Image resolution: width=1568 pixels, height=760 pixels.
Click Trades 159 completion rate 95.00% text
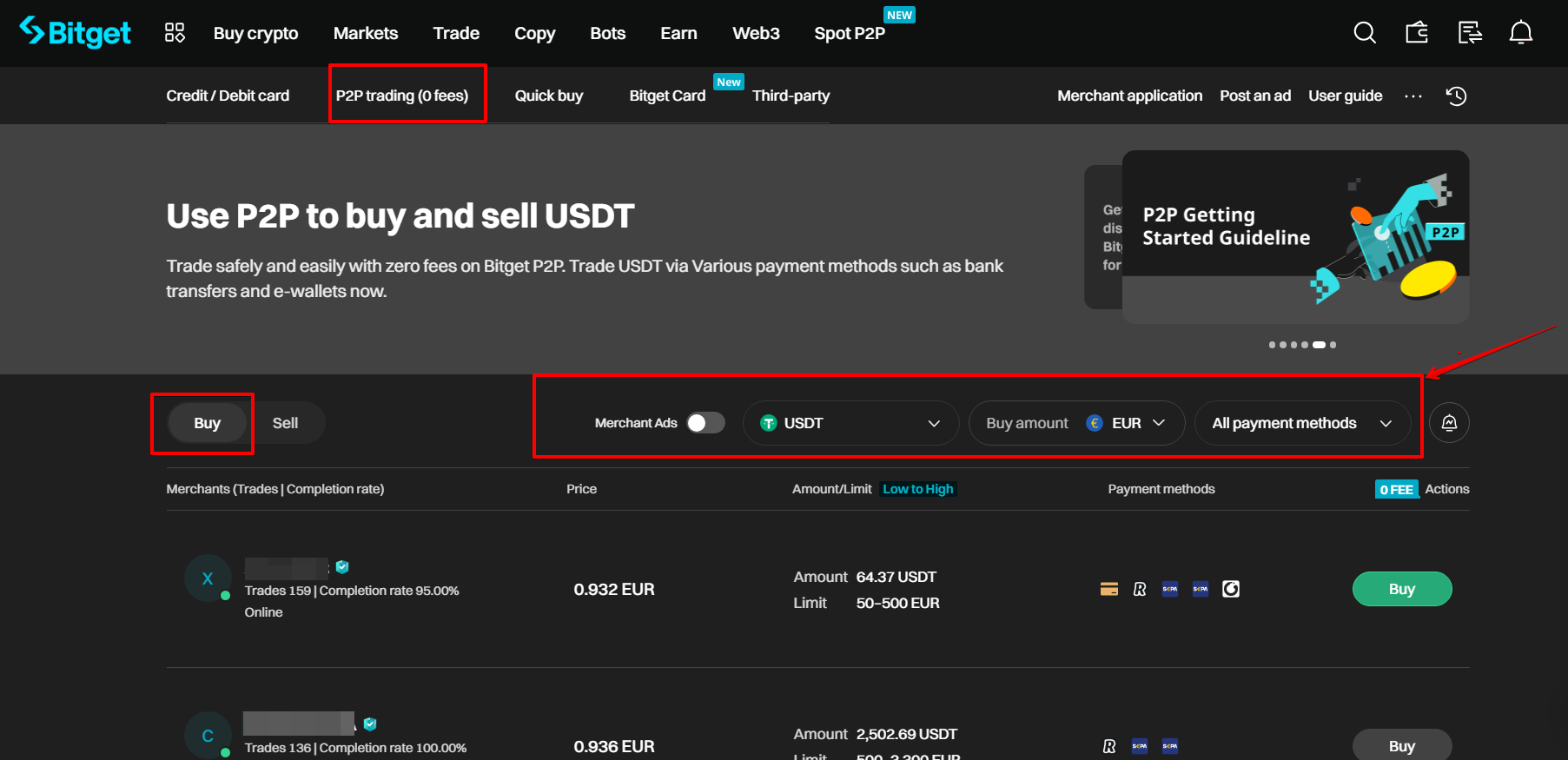pyautogui.click(x=352, y=591)
